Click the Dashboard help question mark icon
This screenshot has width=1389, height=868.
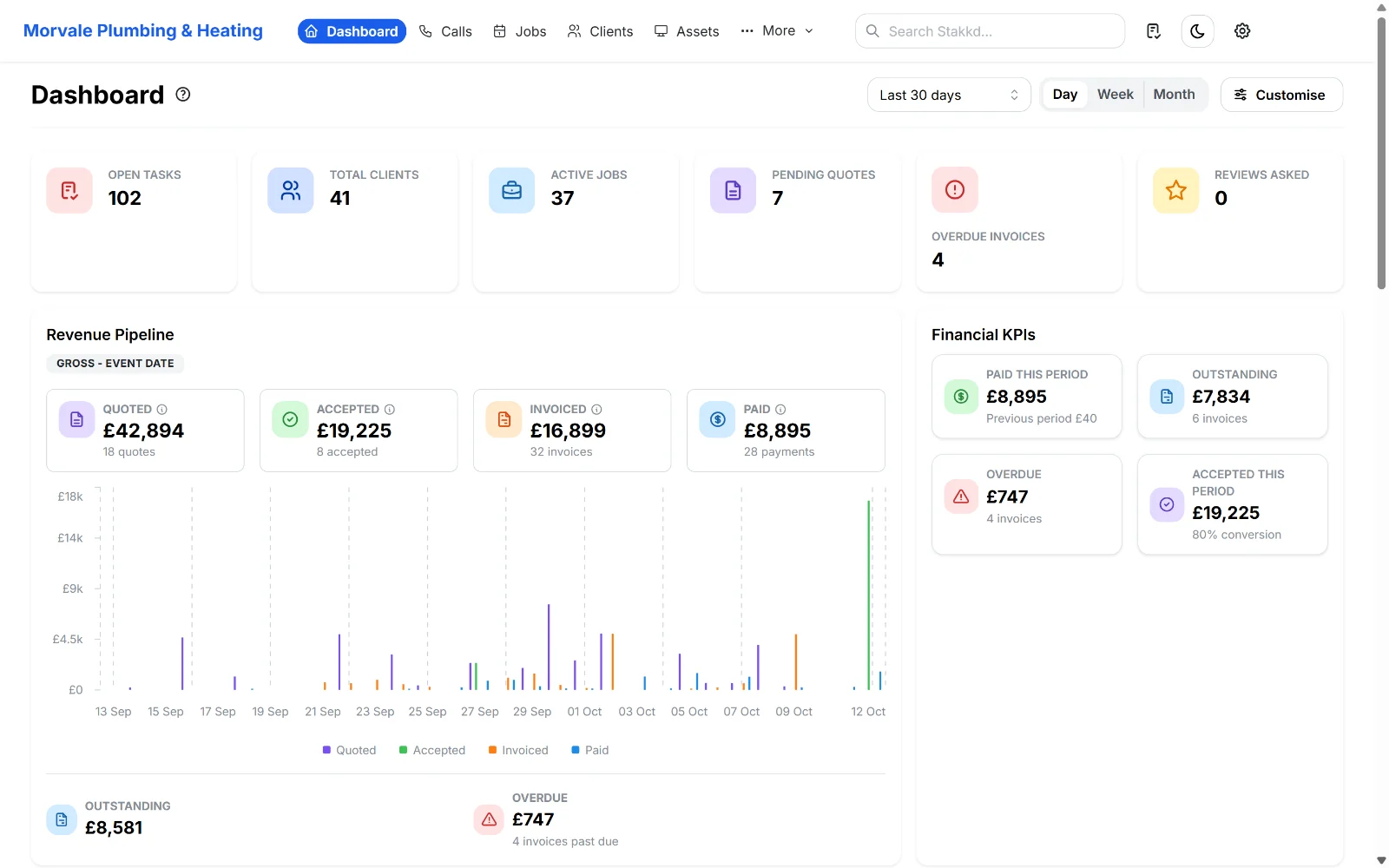tap(183, 95)
